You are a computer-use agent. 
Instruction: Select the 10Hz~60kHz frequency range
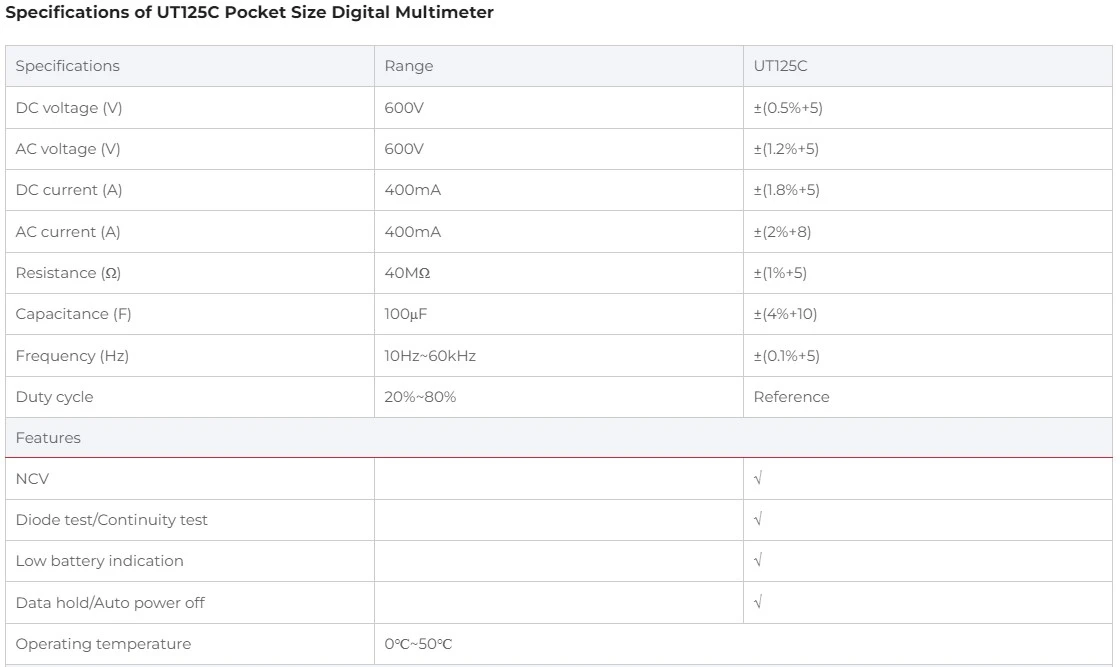430,356
